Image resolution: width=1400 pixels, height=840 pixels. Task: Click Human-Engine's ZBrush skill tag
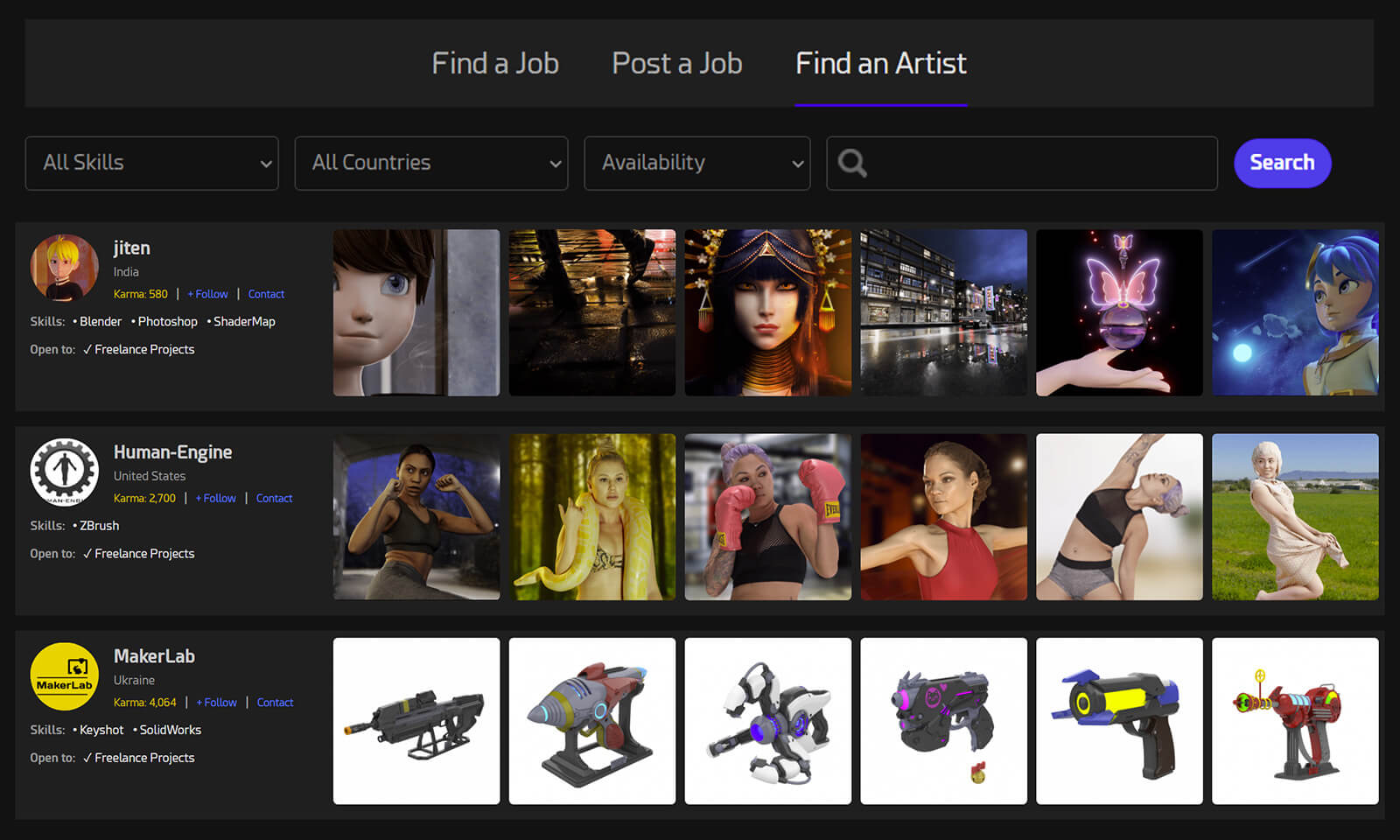(99, 525)
